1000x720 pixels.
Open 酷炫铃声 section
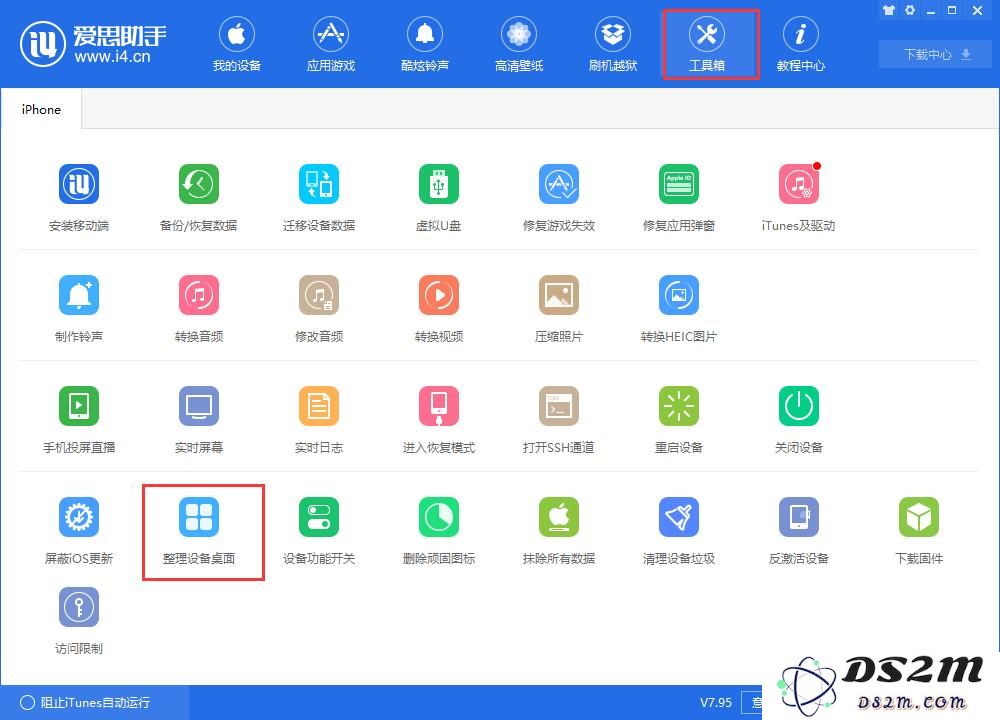tap(425, 43)
